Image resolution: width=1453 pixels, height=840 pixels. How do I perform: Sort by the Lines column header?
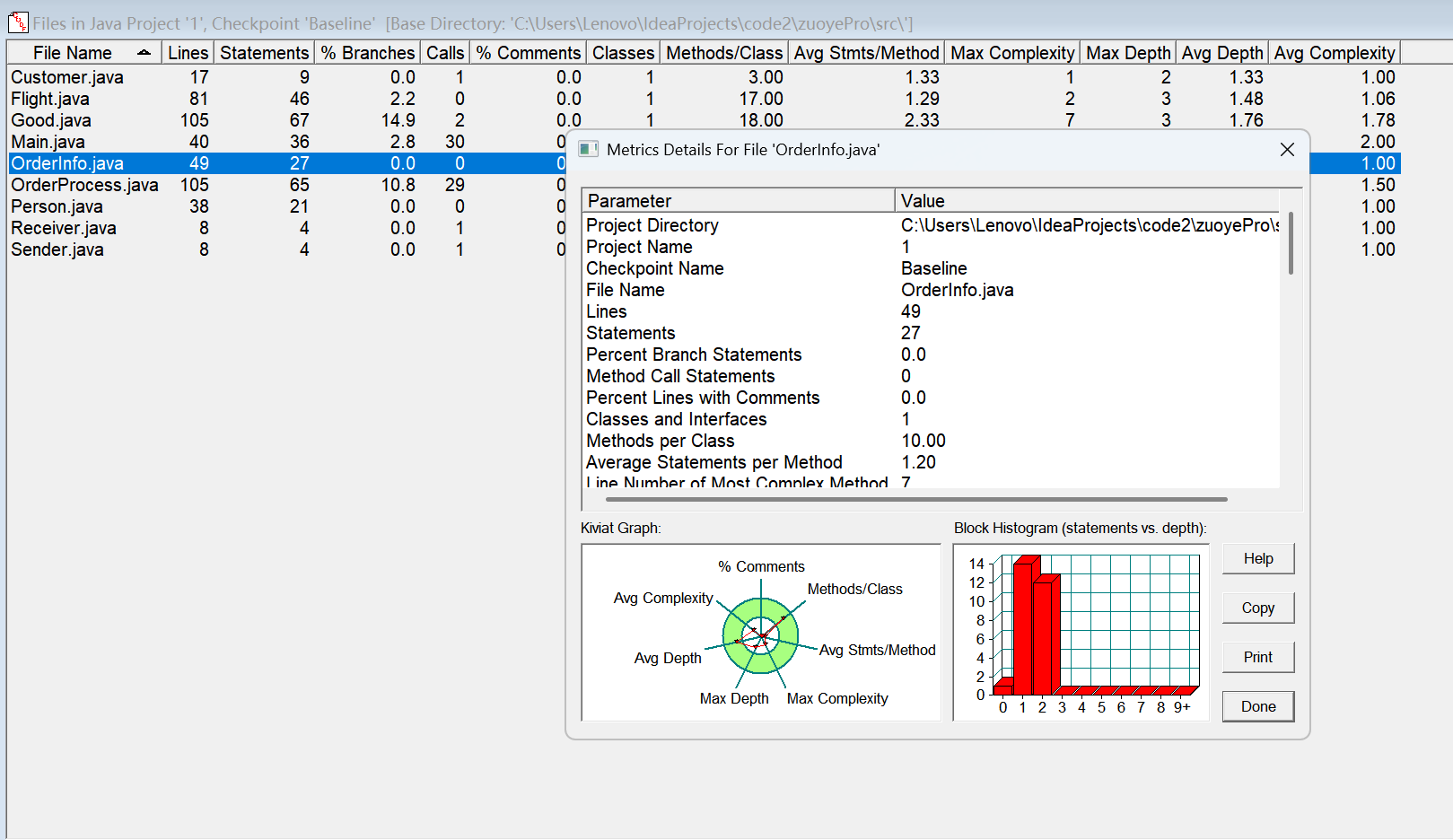point(188,53)
